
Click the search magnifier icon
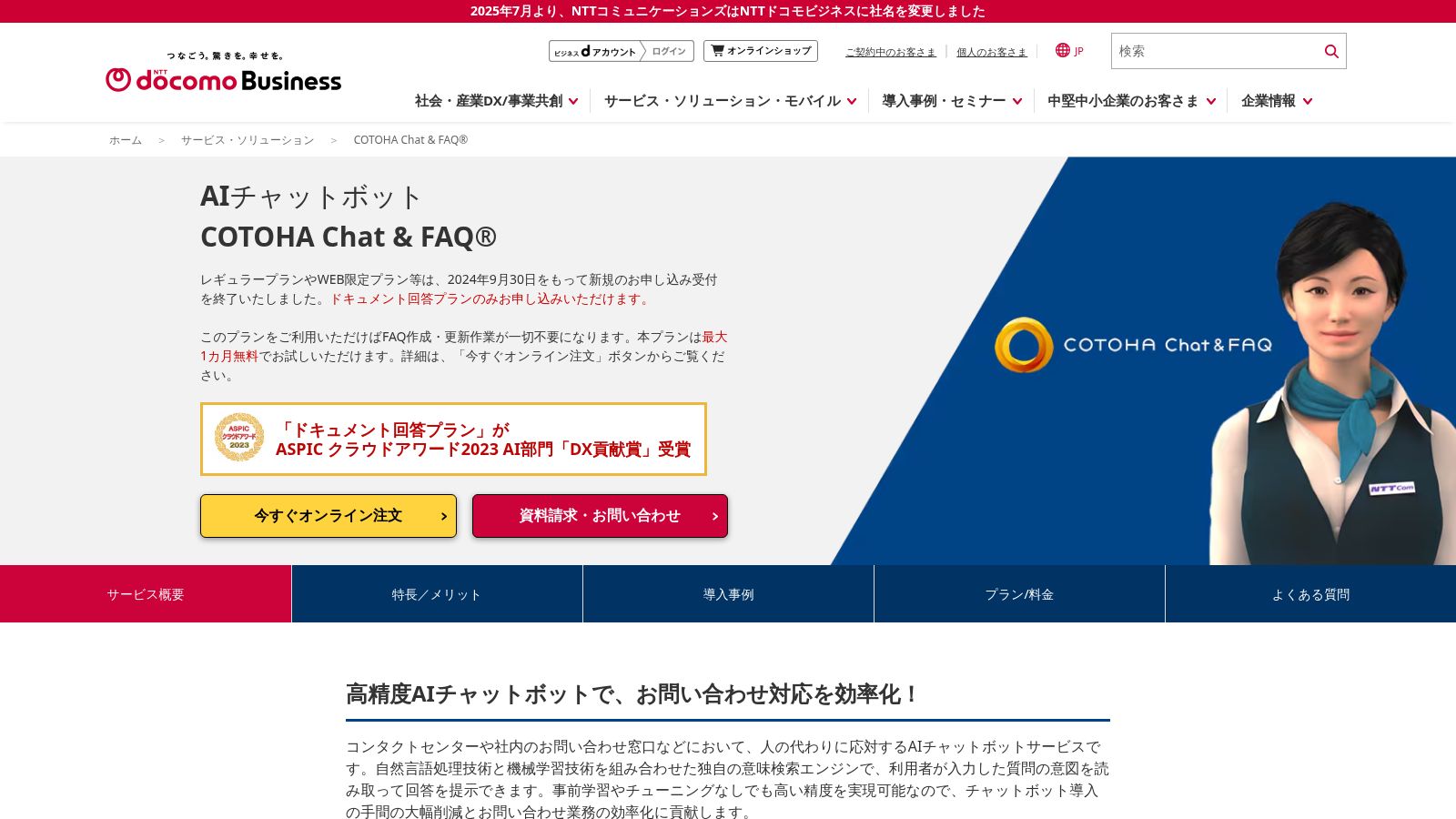click(x=1331, y=51)
